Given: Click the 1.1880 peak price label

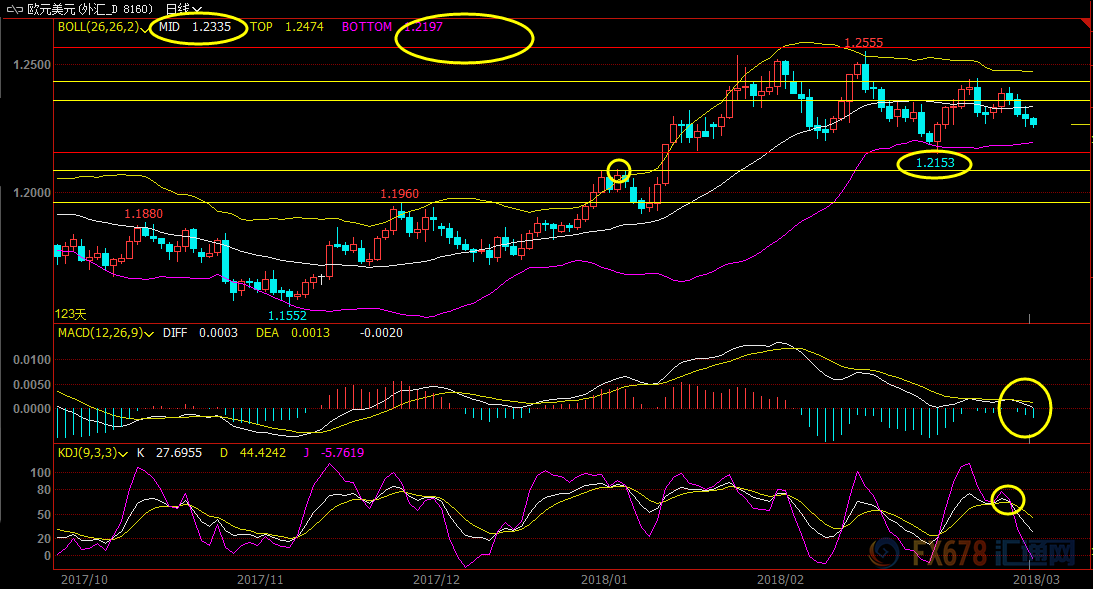Looking at the screenshot, I should pos(143,214).
